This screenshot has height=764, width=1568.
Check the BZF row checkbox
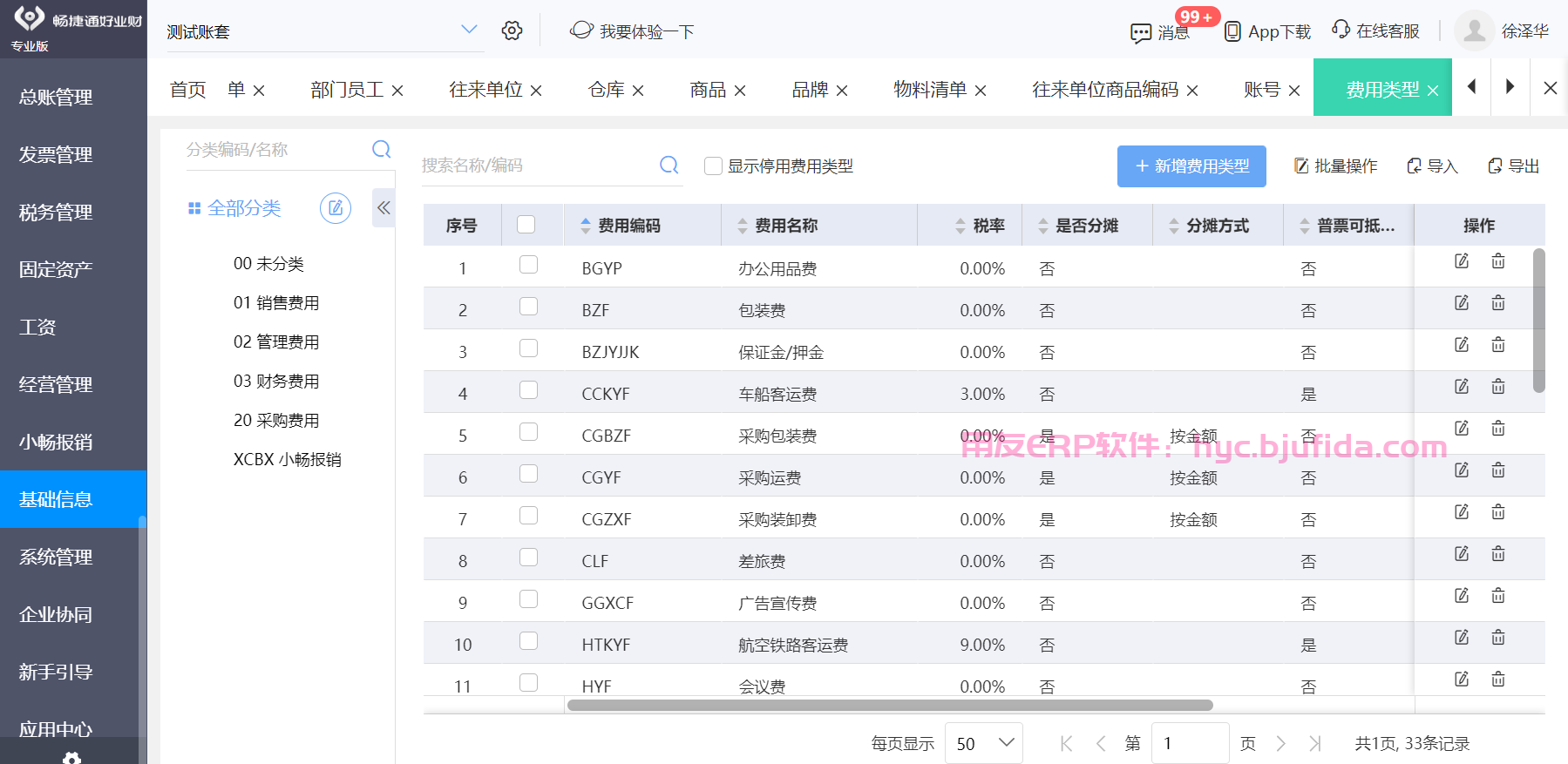(x=528, y=306)
